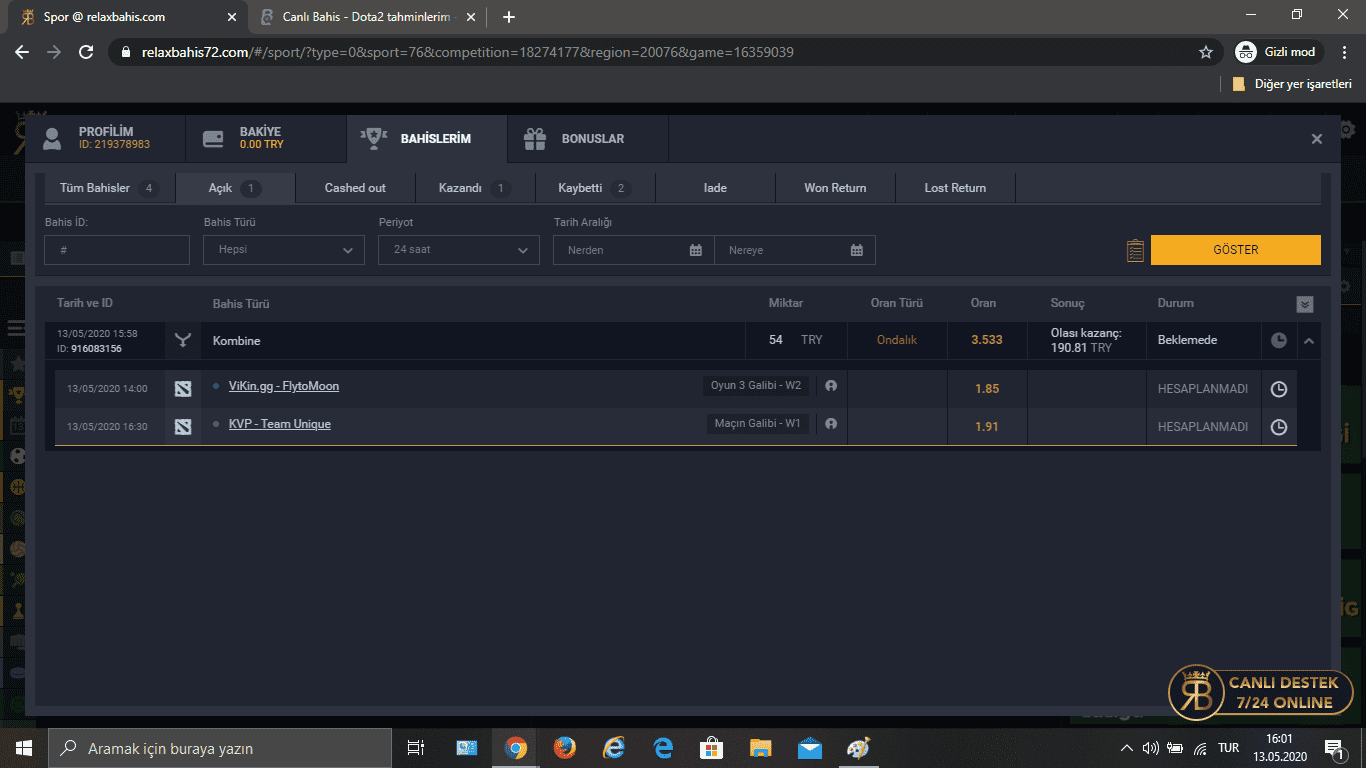Close the Spor @ relaxbahis.com tab
The image size is (1366, 768).
pyautogui.click(x=232, y=17)
